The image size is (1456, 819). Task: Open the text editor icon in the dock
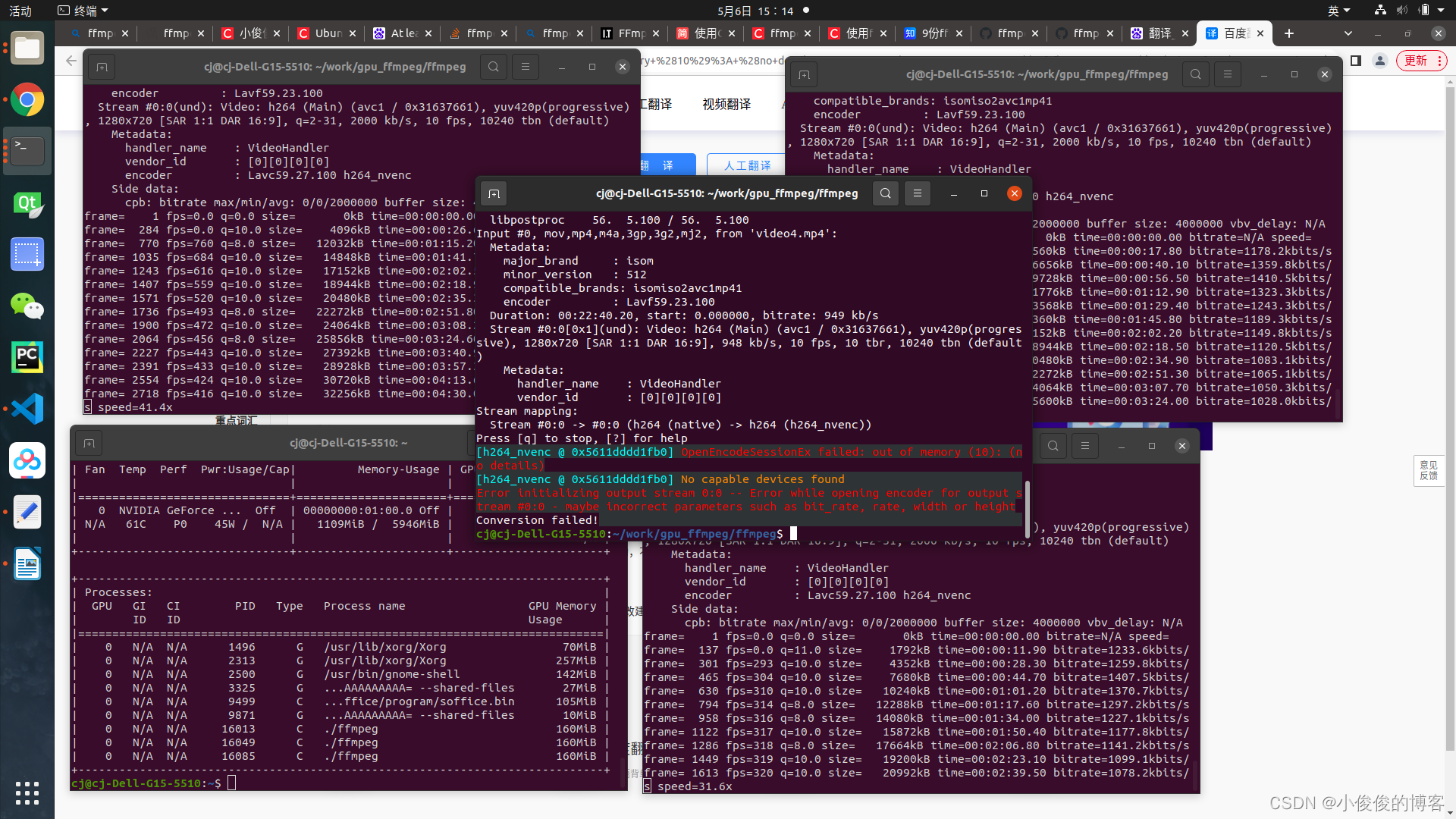coord(27,512)
